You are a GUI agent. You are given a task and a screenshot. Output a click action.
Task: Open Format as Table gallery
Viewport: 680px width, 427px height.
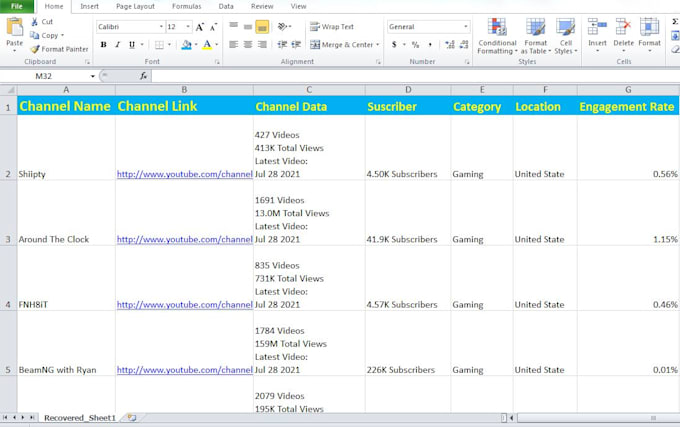point(536,36)
